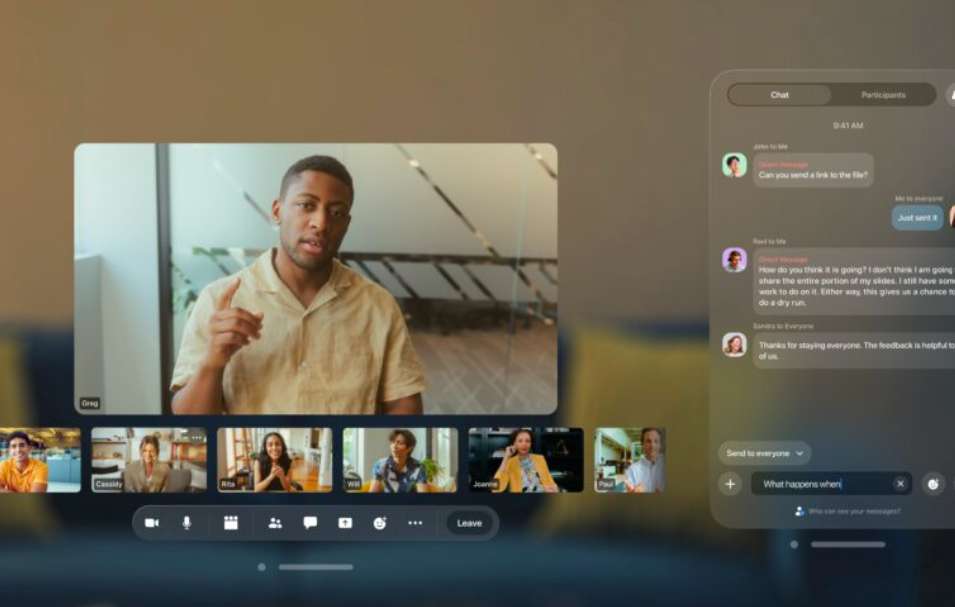Open reactions emoji icon in toolbar
The image size is (955, 607).
point(380,523)
